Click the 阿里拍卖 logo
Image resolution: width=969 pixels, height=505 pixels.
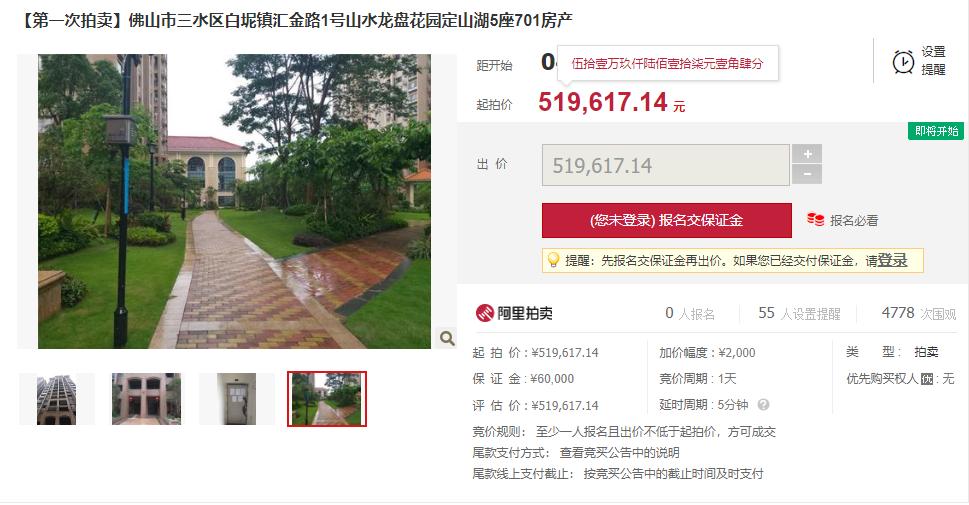click(514, 313)
